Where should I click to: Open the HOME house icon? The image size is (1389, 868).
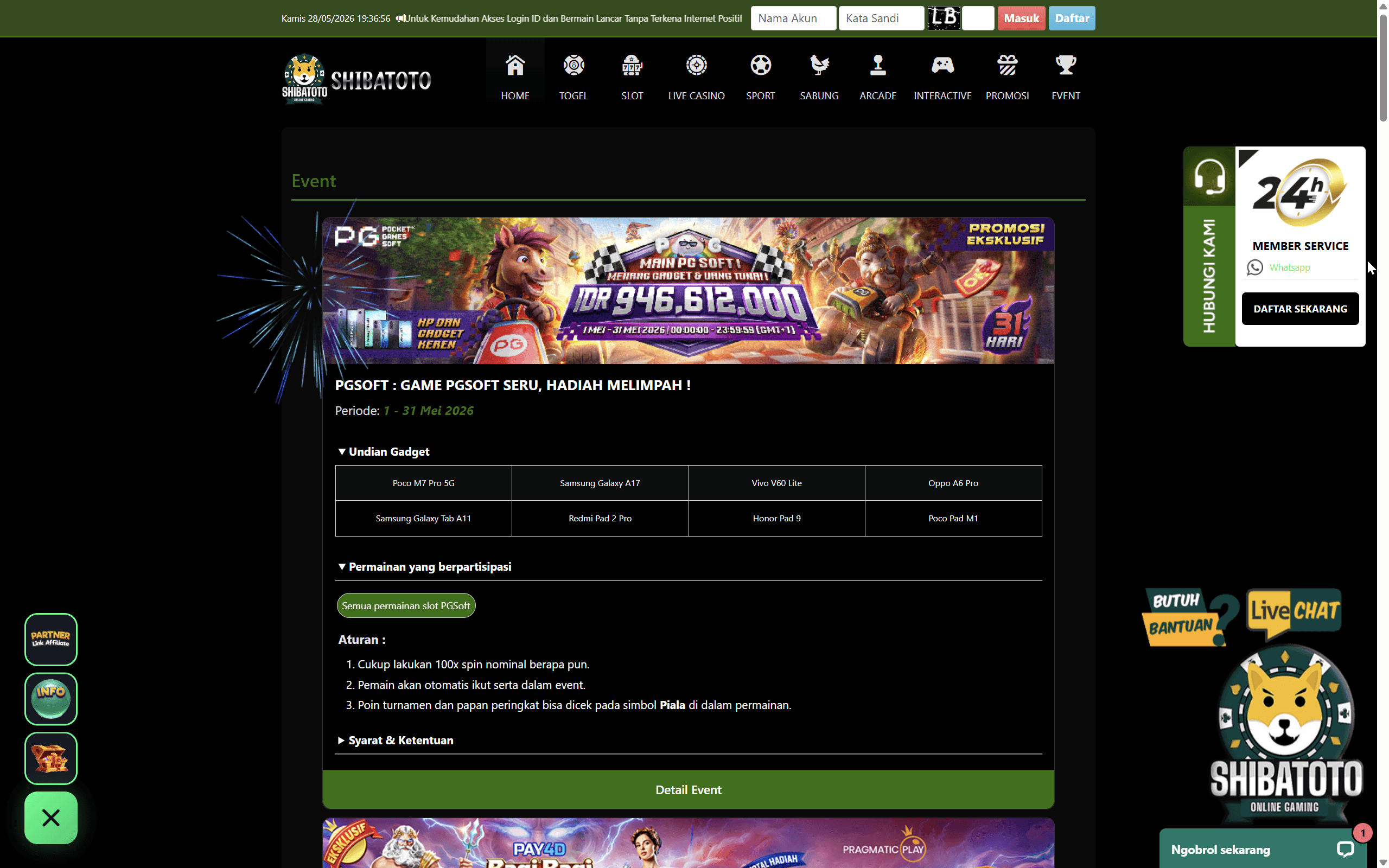pos(515,66)
